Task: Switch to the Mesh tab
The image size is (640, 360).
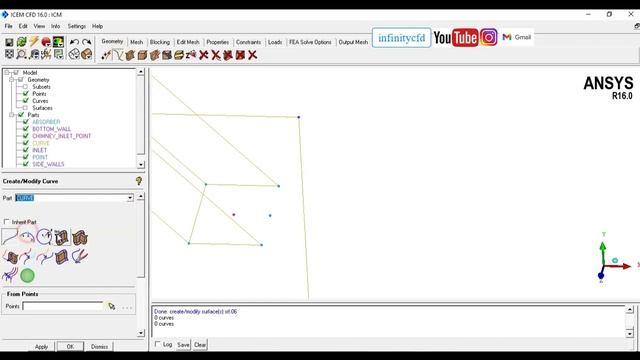Action: click(x=136, y=42)
